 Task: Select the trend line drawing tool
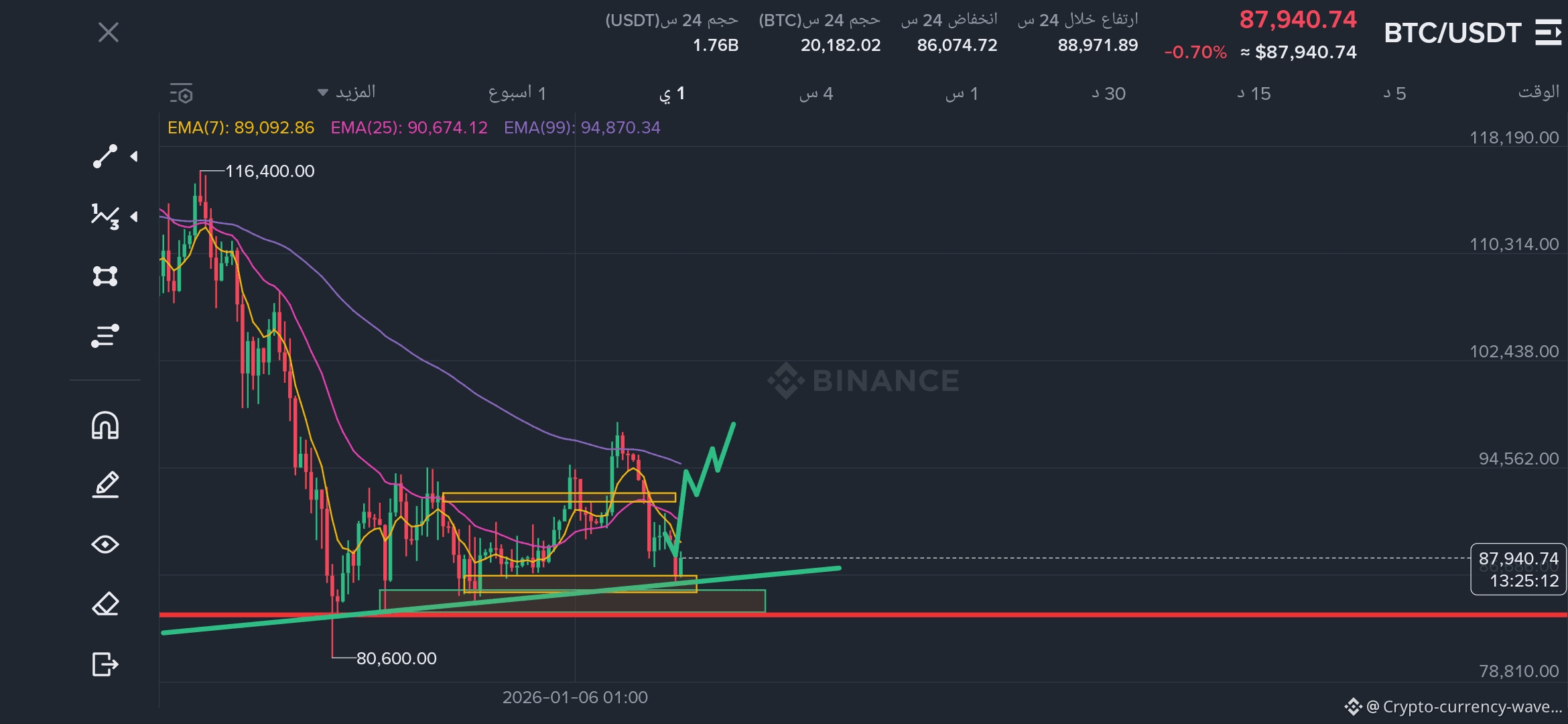105,156
